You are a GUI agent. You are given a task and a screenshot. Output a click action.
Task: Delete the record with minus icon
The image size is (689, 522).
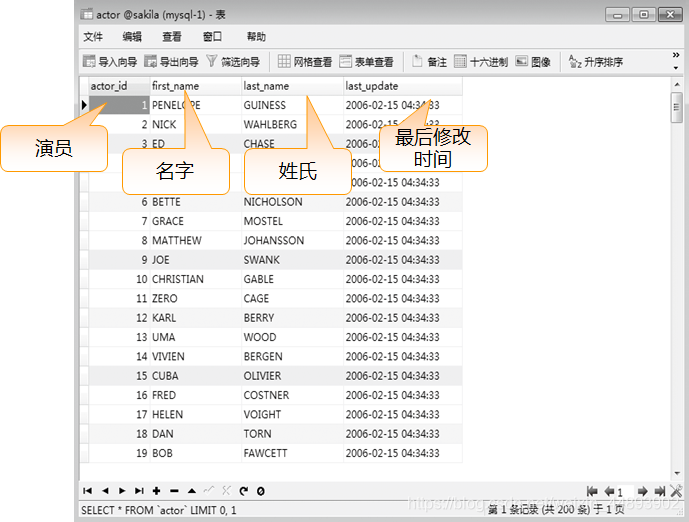coord(174,491)
